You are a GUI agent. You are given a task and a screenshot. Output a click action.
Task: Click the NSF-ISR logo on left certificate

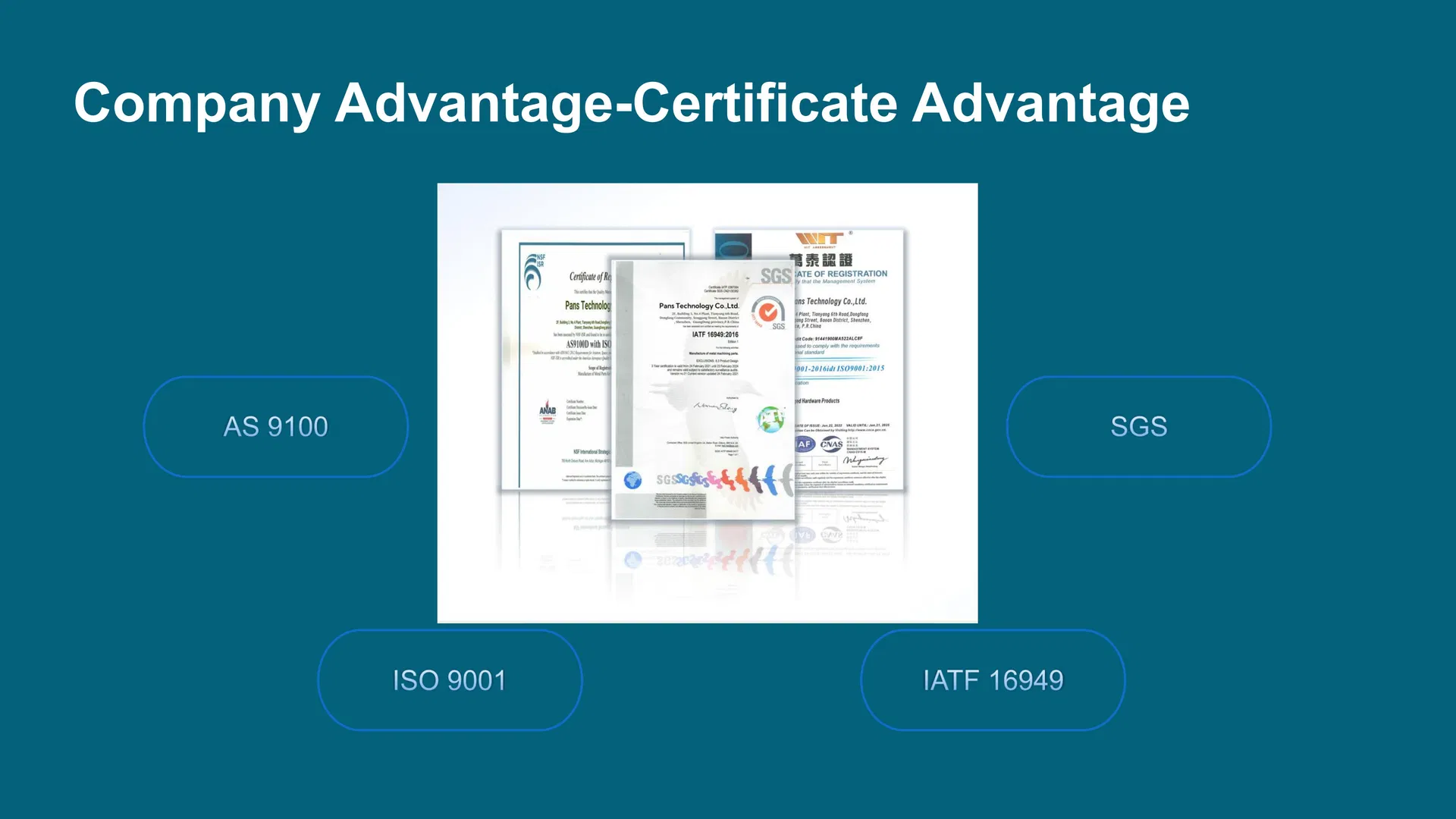click(x=534, y=271)
